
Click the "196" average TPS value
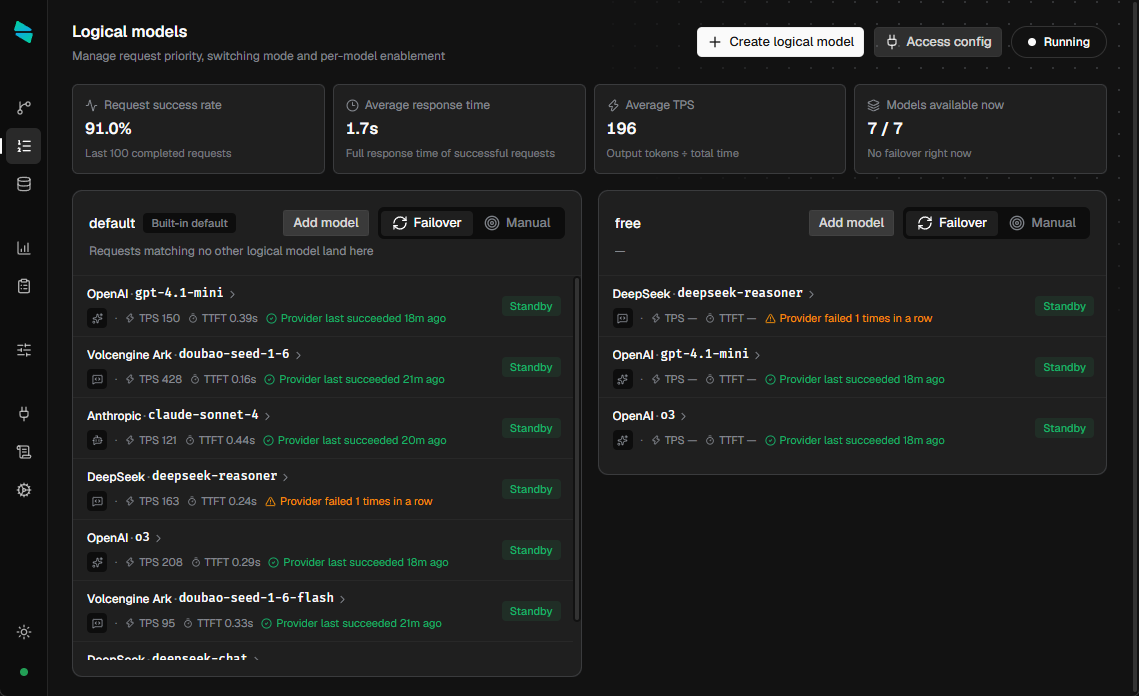tap(621, 129)
